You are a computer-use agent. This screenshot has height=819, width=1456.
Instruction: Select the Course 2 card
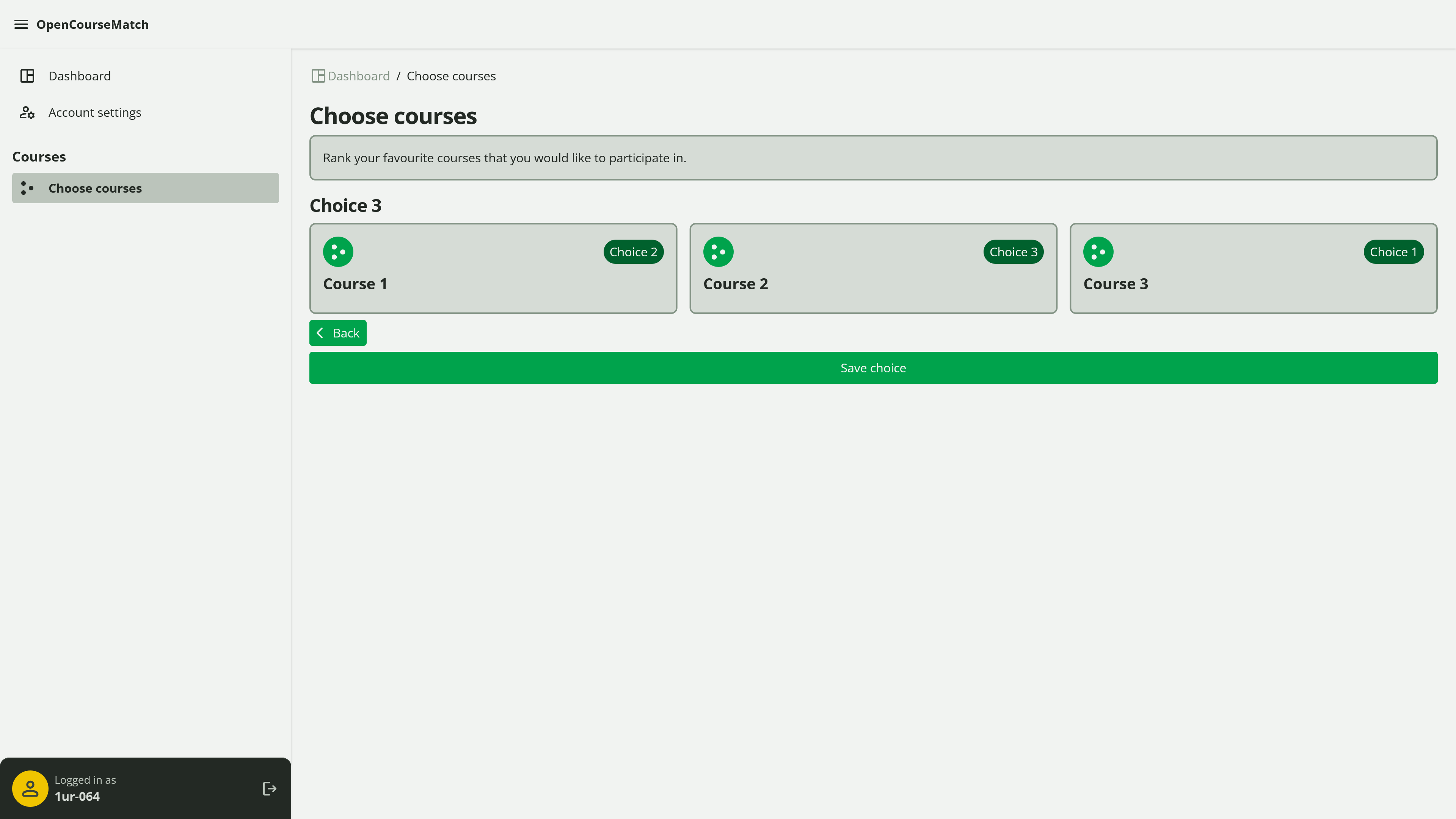873,268
